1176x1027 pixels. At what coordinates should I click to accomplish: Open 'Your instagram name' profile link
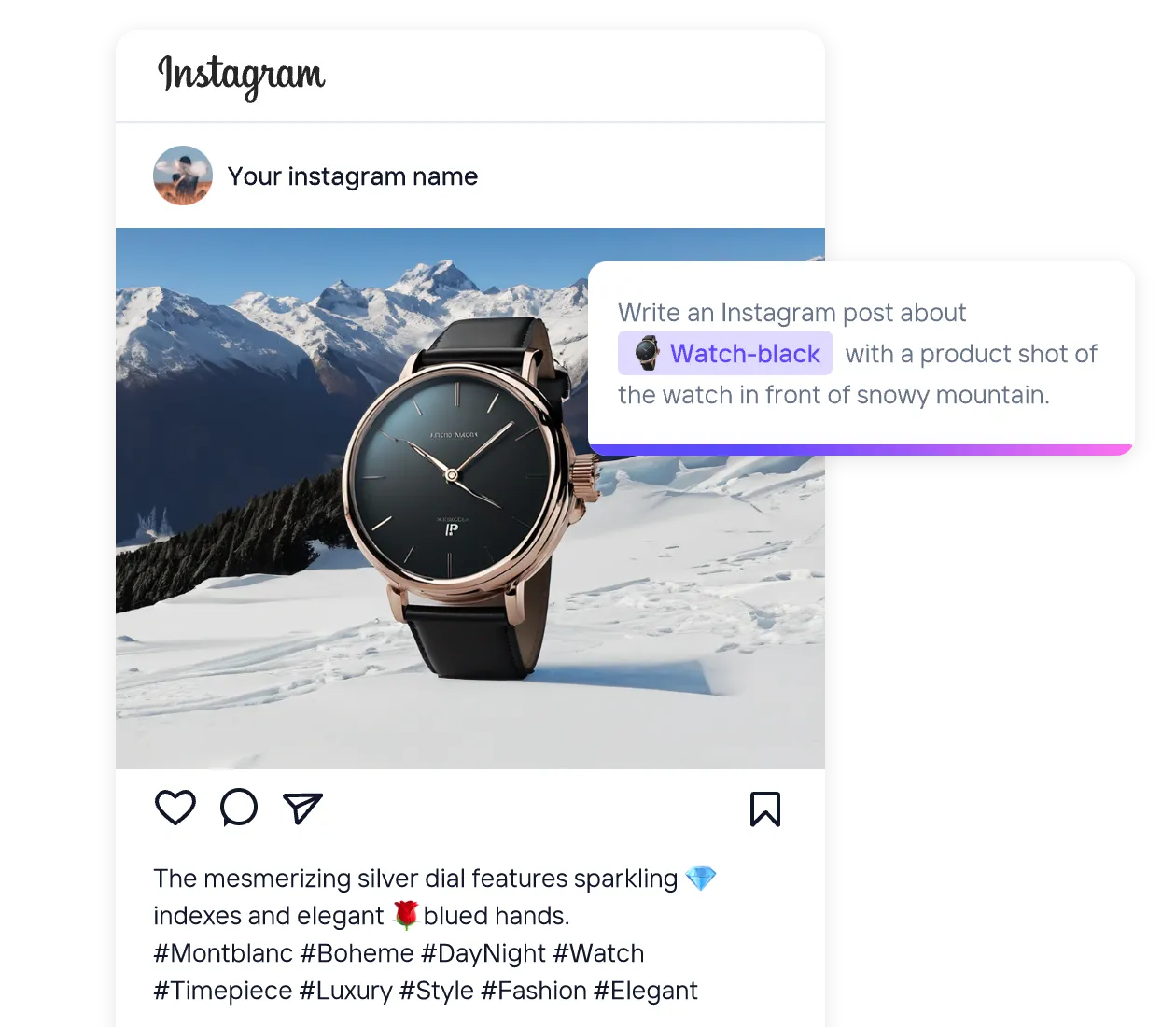(x=353, y=176)
